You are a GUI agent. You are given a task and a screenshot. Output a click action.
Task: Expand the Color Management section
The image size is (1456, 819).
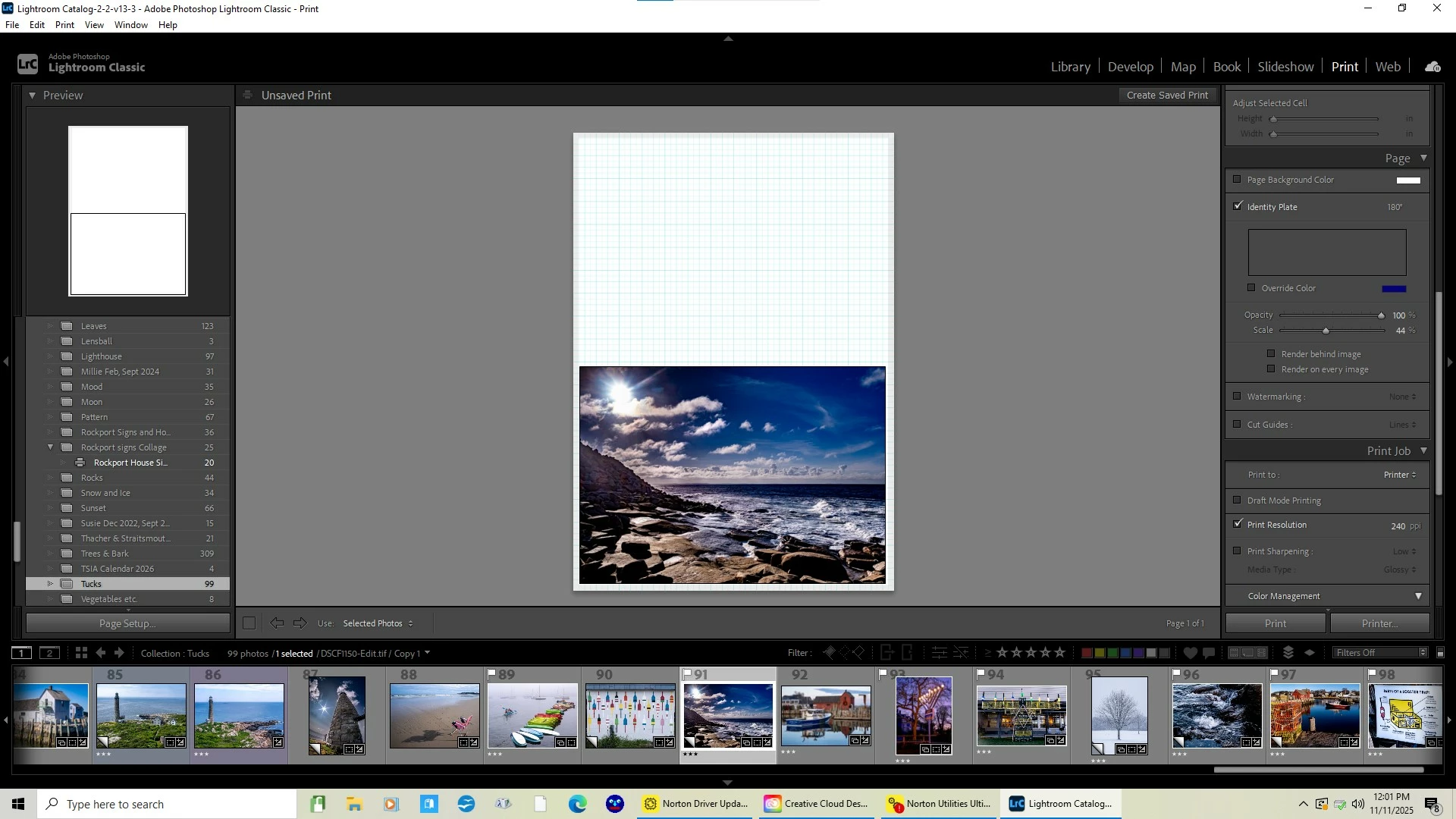1418,596
